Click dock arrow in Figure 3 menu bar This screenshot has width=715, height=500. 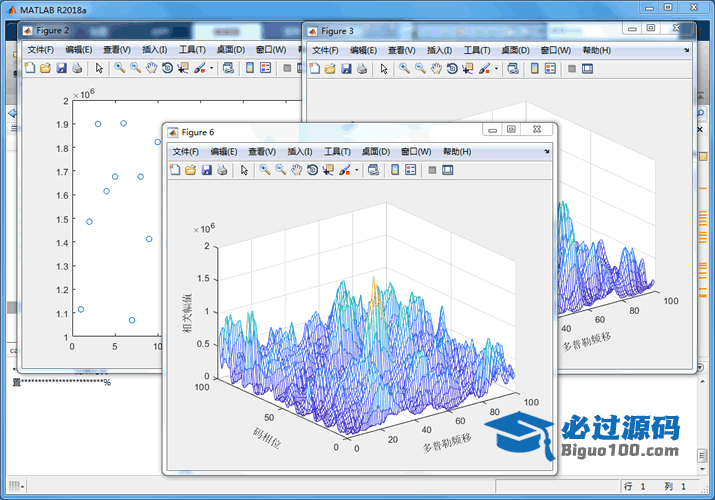coord(686,50)
